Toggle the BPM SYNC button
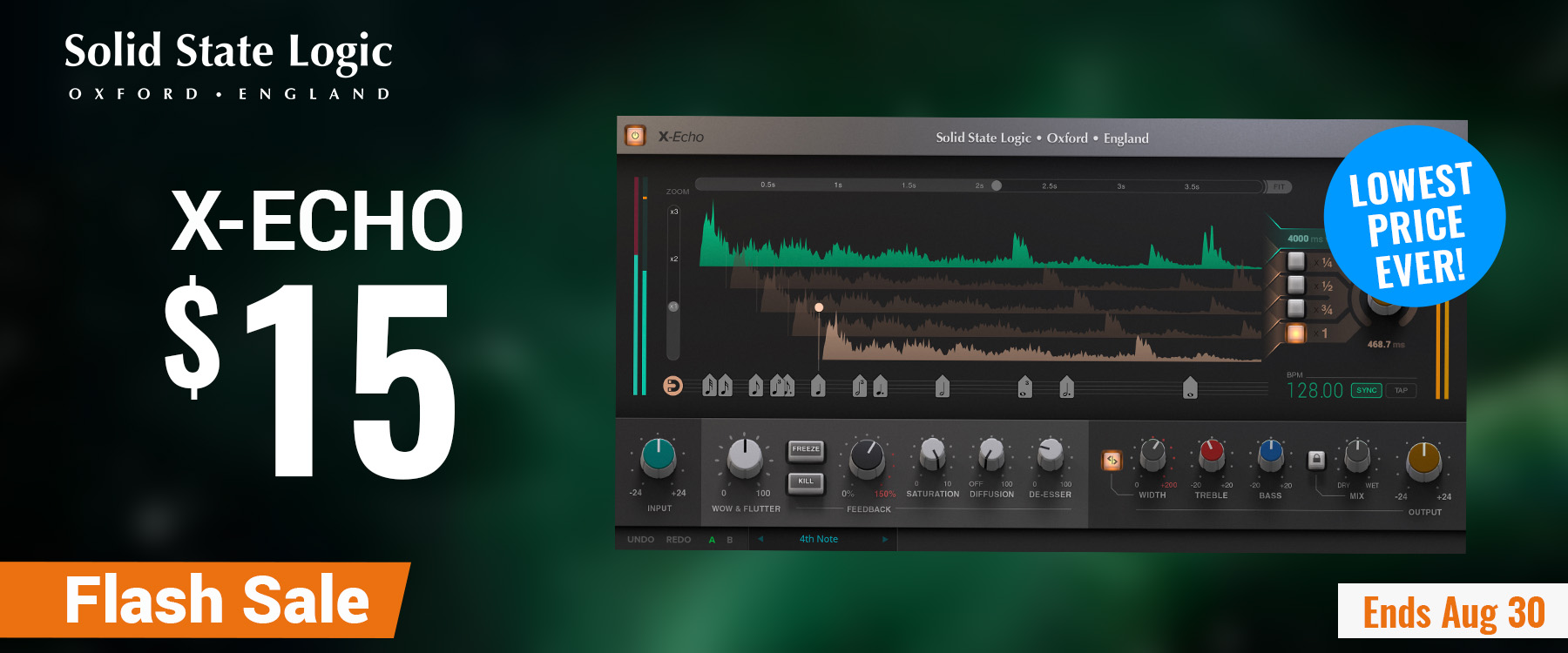Screen dimensions: 1568x653 [x=1366, y=390]
